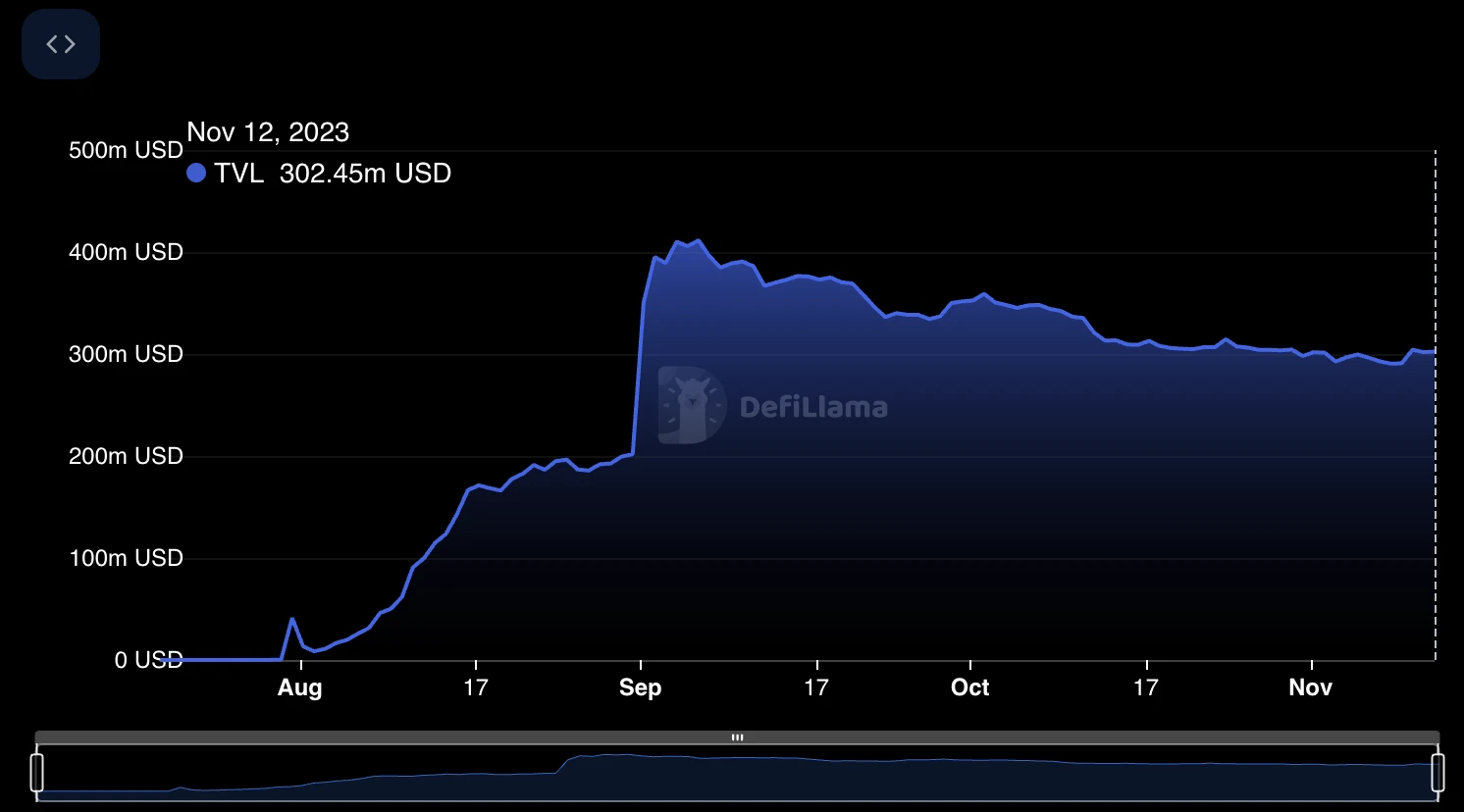Click the 100m USD y-axis label
The image size is (1464, 812).
coord(126,558)
